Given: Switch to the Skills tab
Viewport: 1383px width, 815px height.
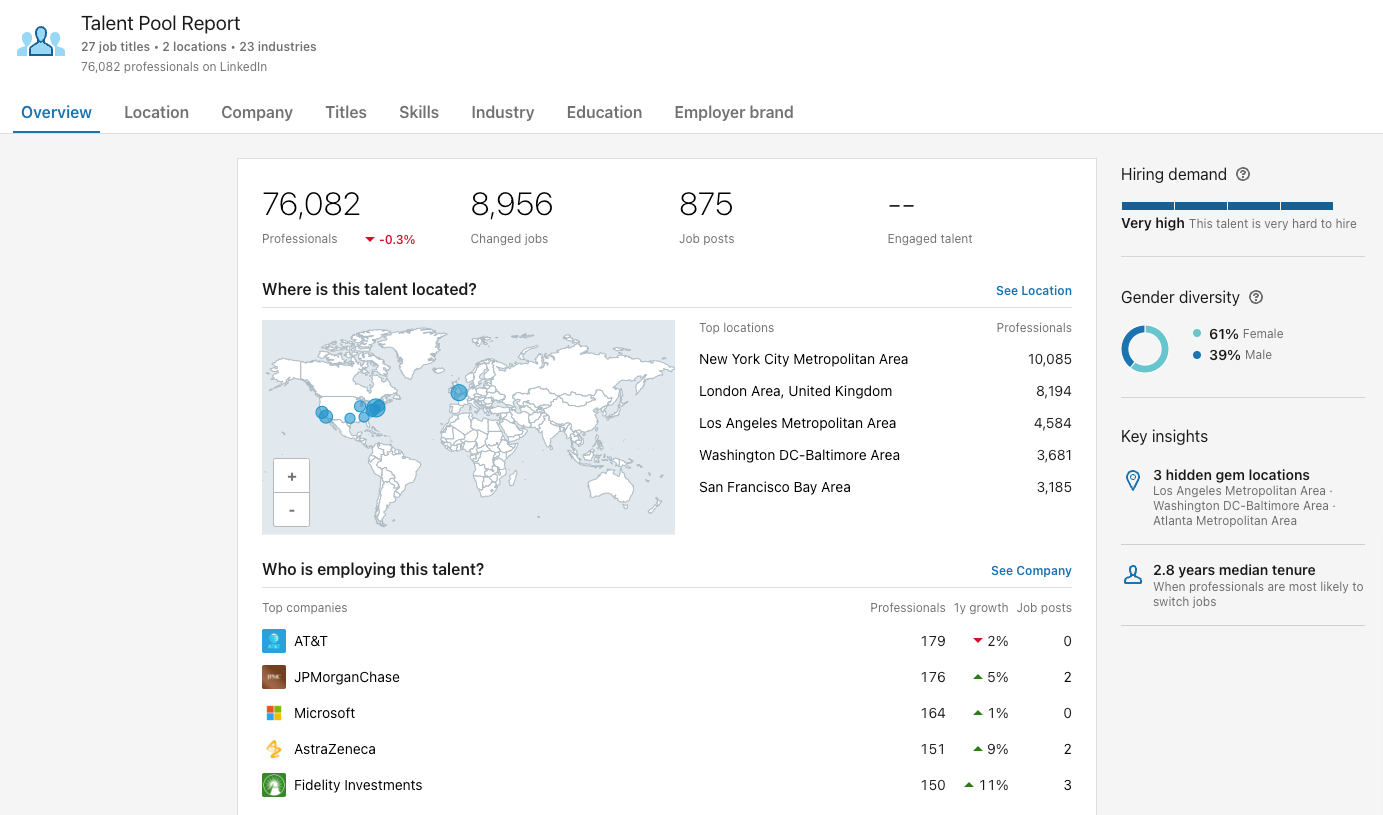Looking at the screenshot, I should (419, 112).
